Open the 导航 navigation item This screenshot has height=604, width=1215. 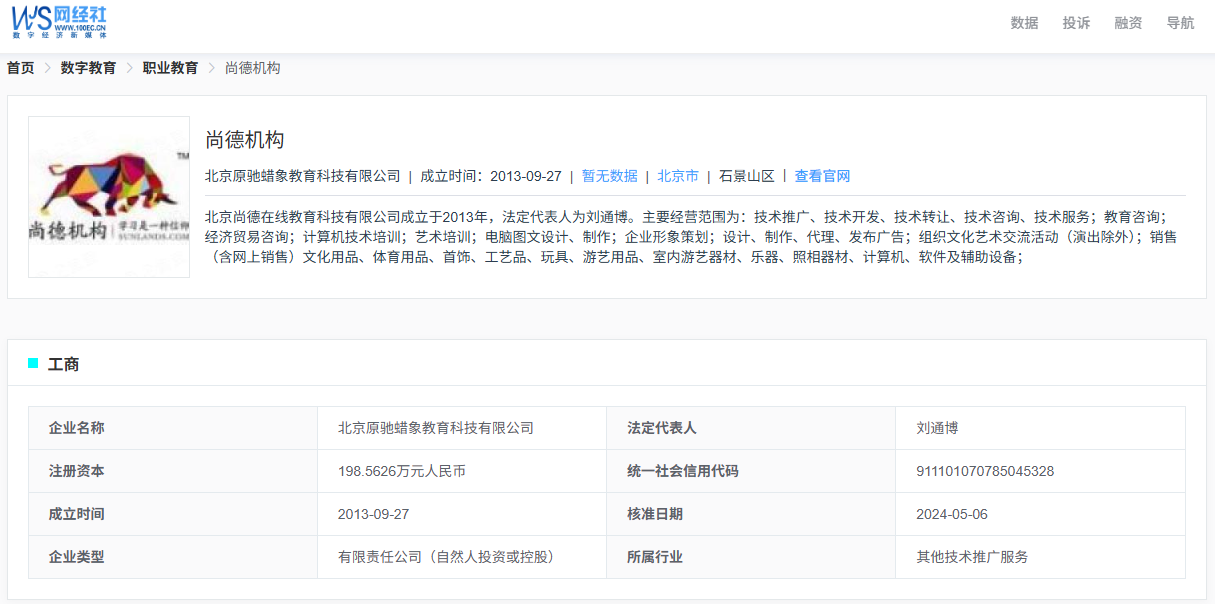[1180, 23]
